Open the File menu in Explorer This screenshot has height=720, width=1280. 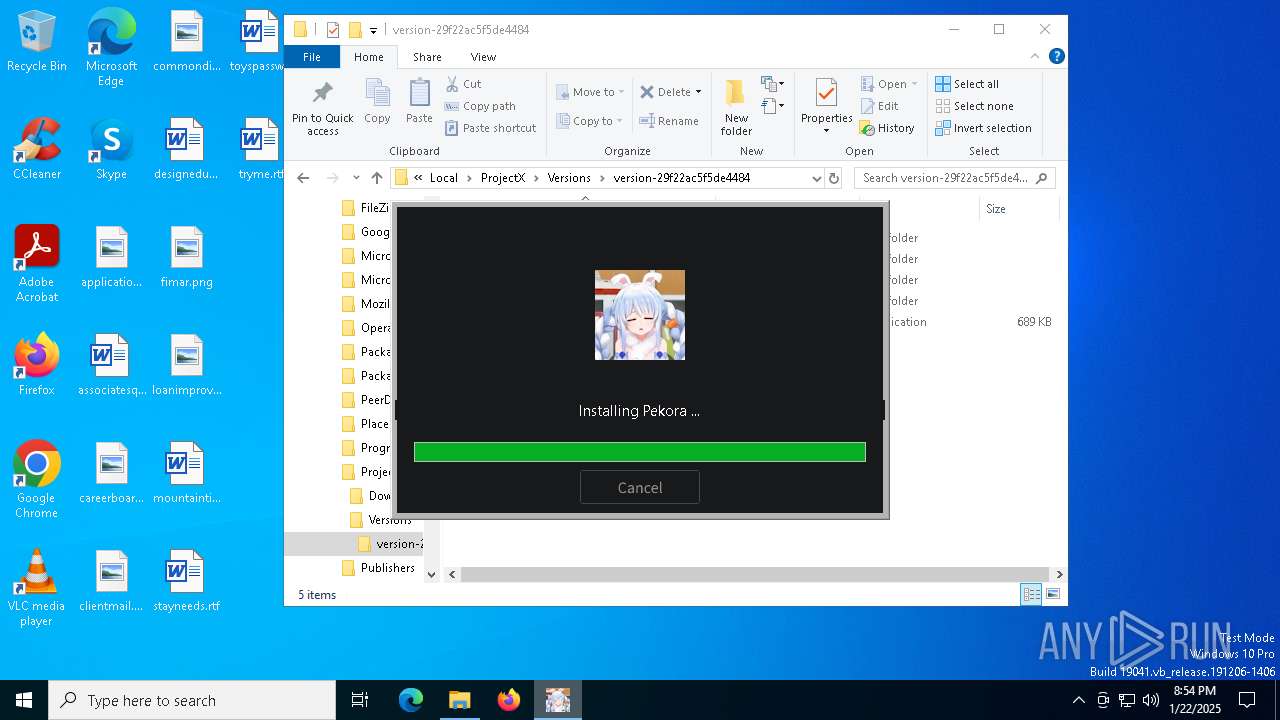312,57
